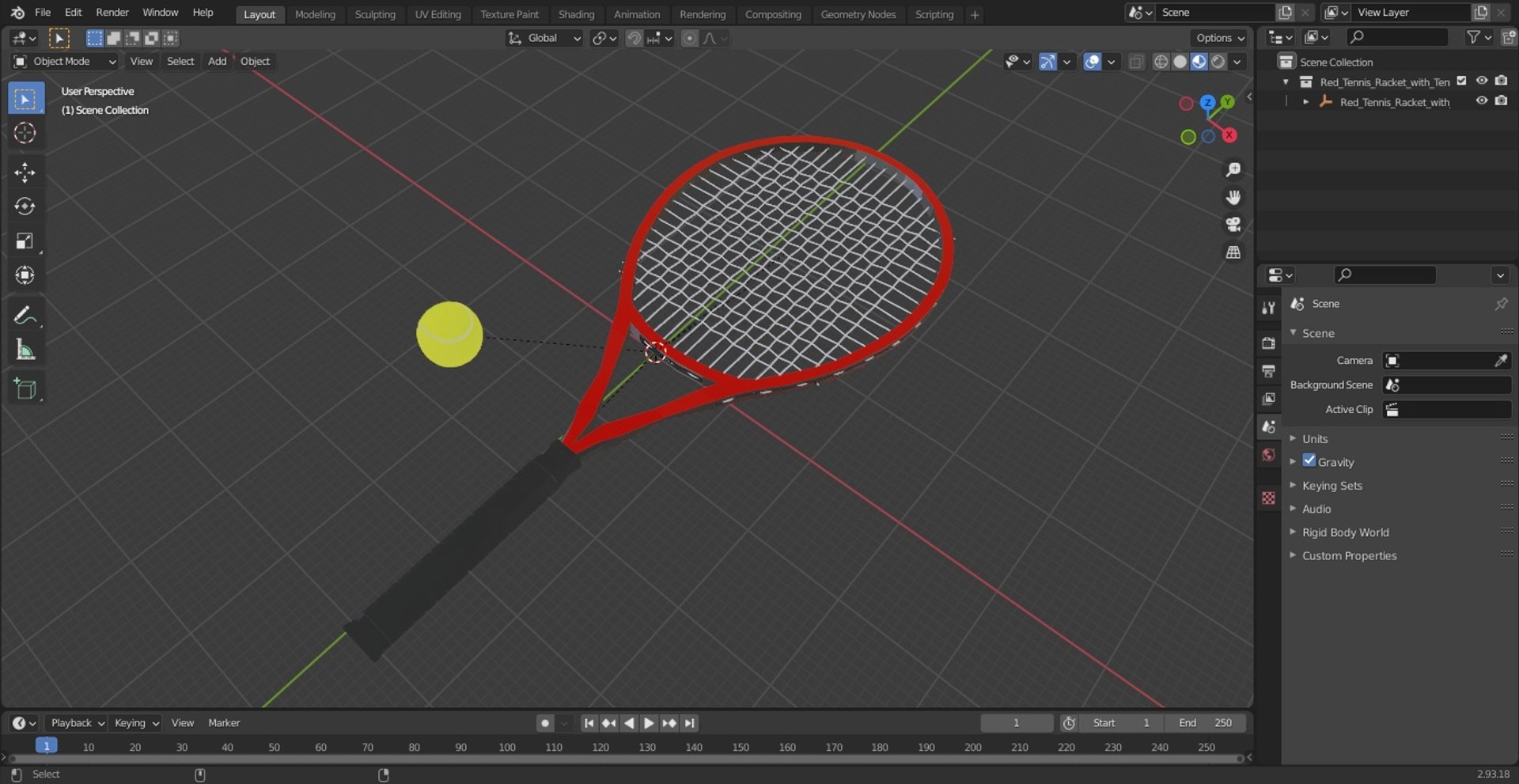Jump to the first frame
Image resolution: width=1519 pixels, height=784 pixels.
[x=589, y=723]
